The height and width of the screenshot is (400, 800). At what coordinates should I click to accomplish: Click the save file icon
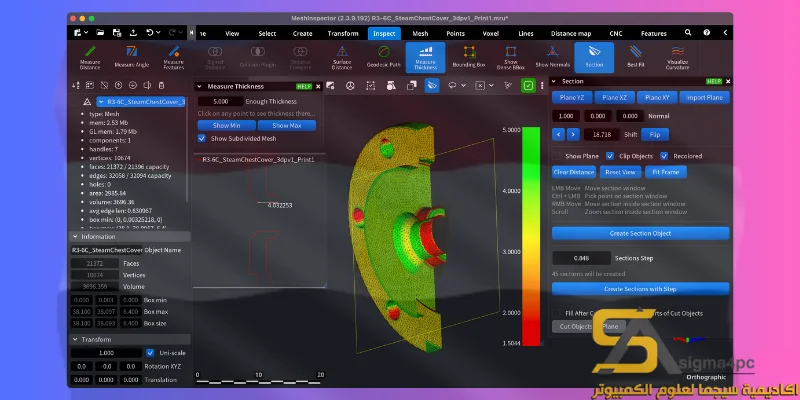pos(117,33)
